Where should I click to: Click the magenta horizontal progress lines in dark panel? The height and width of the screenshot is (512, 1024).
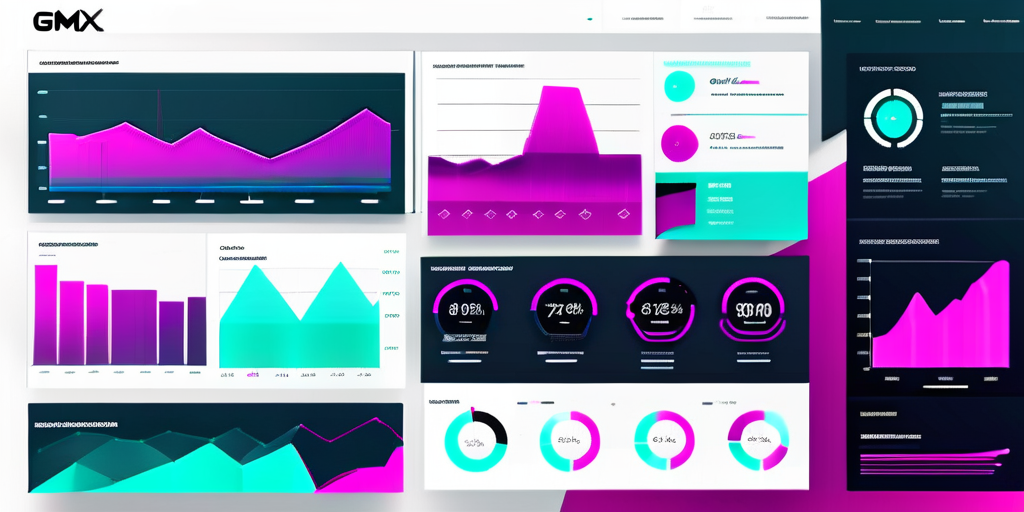click(934, 462)
